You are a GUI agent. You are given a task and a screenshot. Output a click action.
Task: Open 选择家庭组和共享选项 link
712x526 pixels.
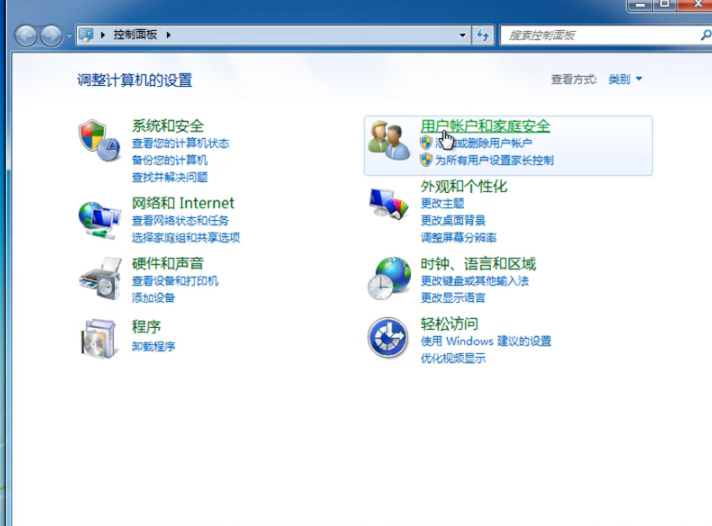click(186, 238)
